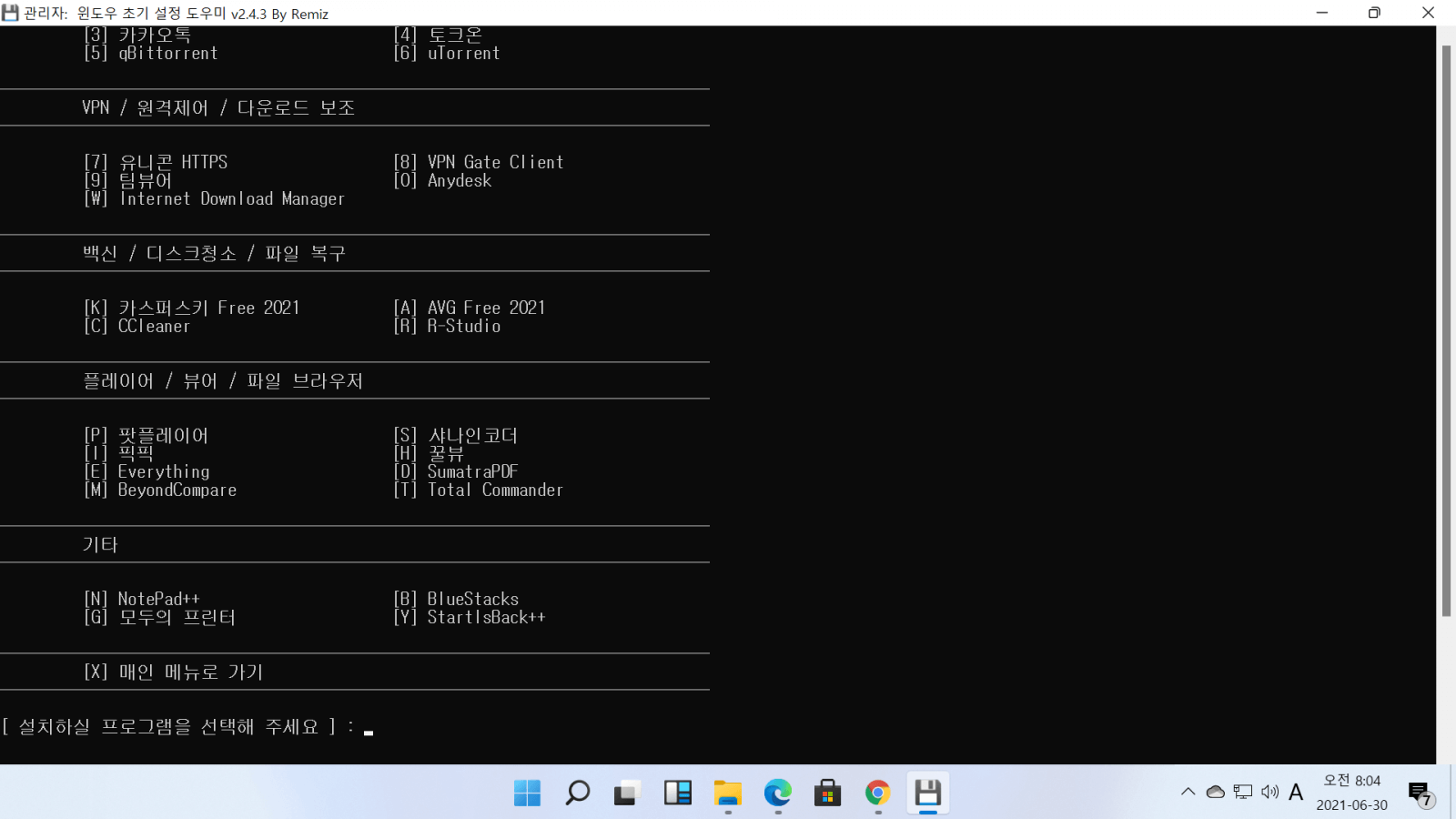
Task: Click the 기타 section heading
Action: pyautogui.click(x=100, y=544)
